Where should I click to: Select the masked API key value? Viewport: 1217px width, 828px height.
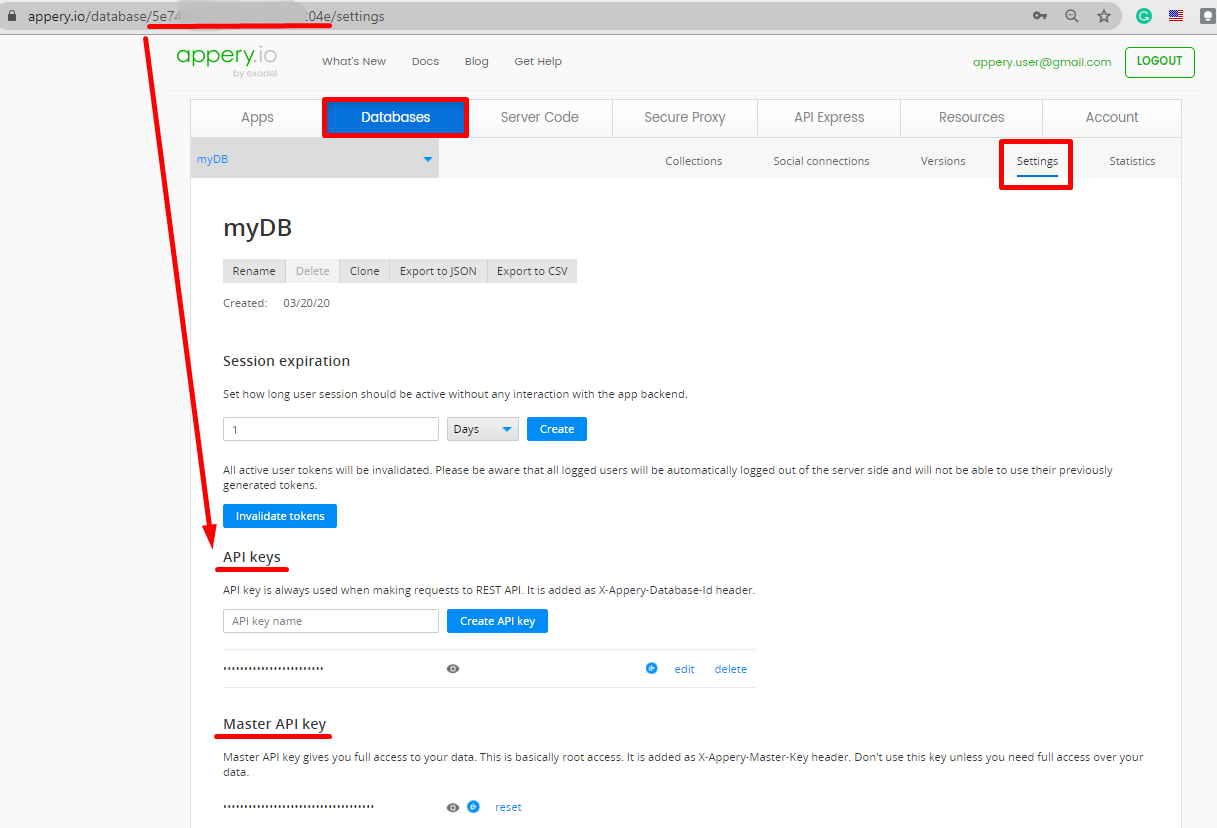273,668
